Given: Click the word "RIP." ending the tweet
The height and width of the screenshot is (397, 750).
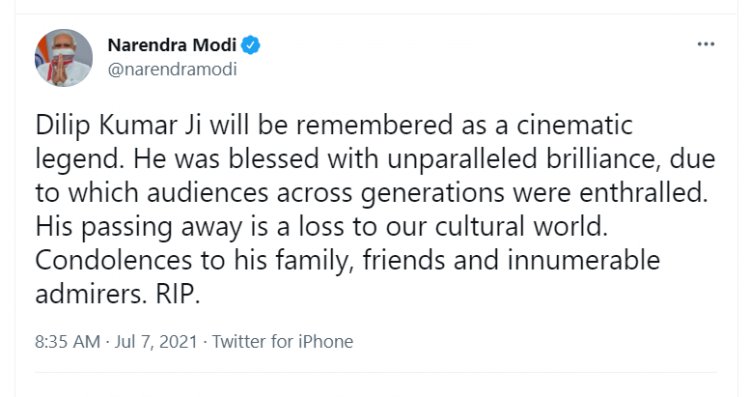Looking at the screenshot, I should pyautogui.click(x=177, y=295).
